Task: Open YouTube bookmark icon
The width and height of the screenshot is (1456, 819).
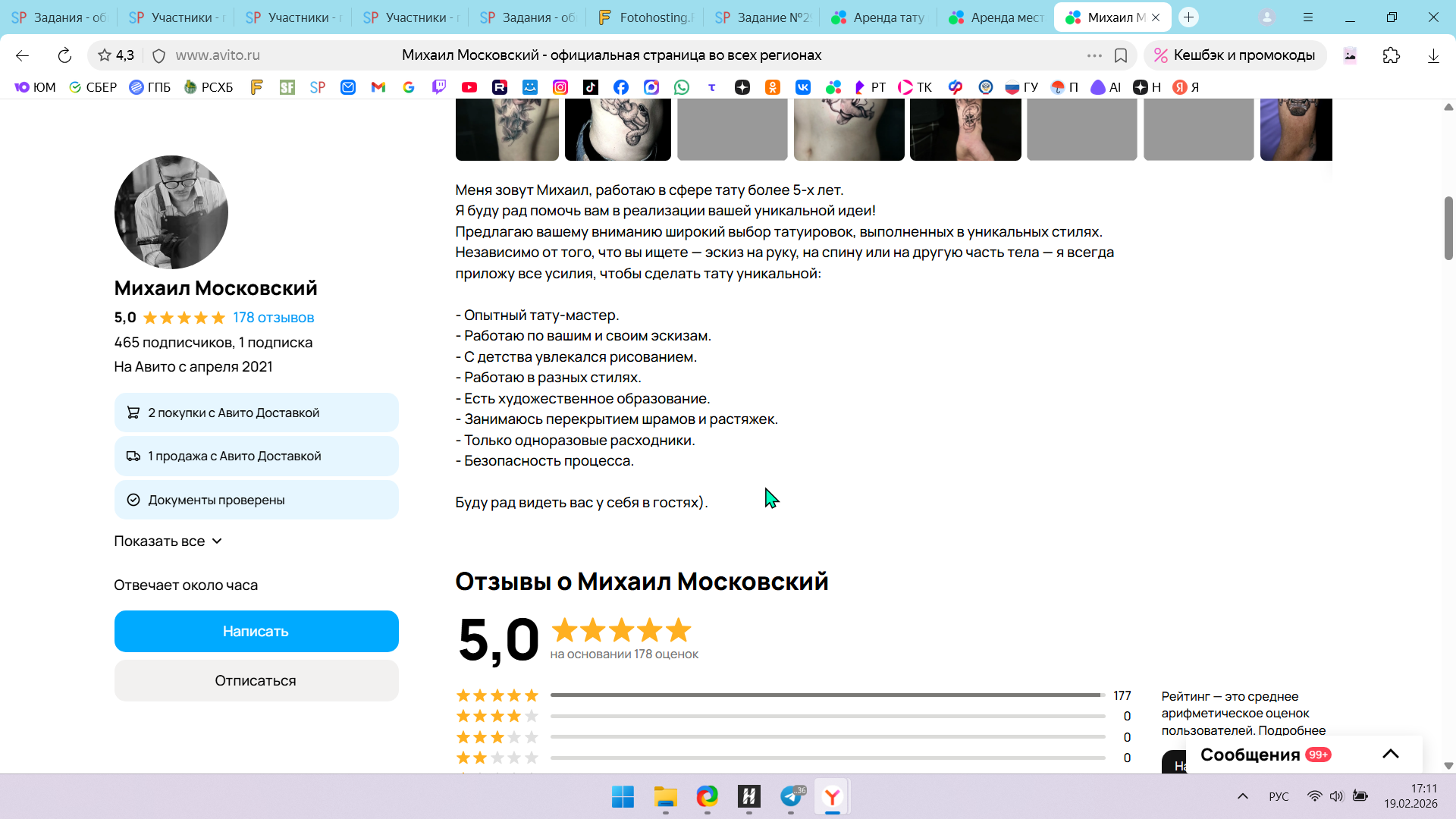Action: 469,87
